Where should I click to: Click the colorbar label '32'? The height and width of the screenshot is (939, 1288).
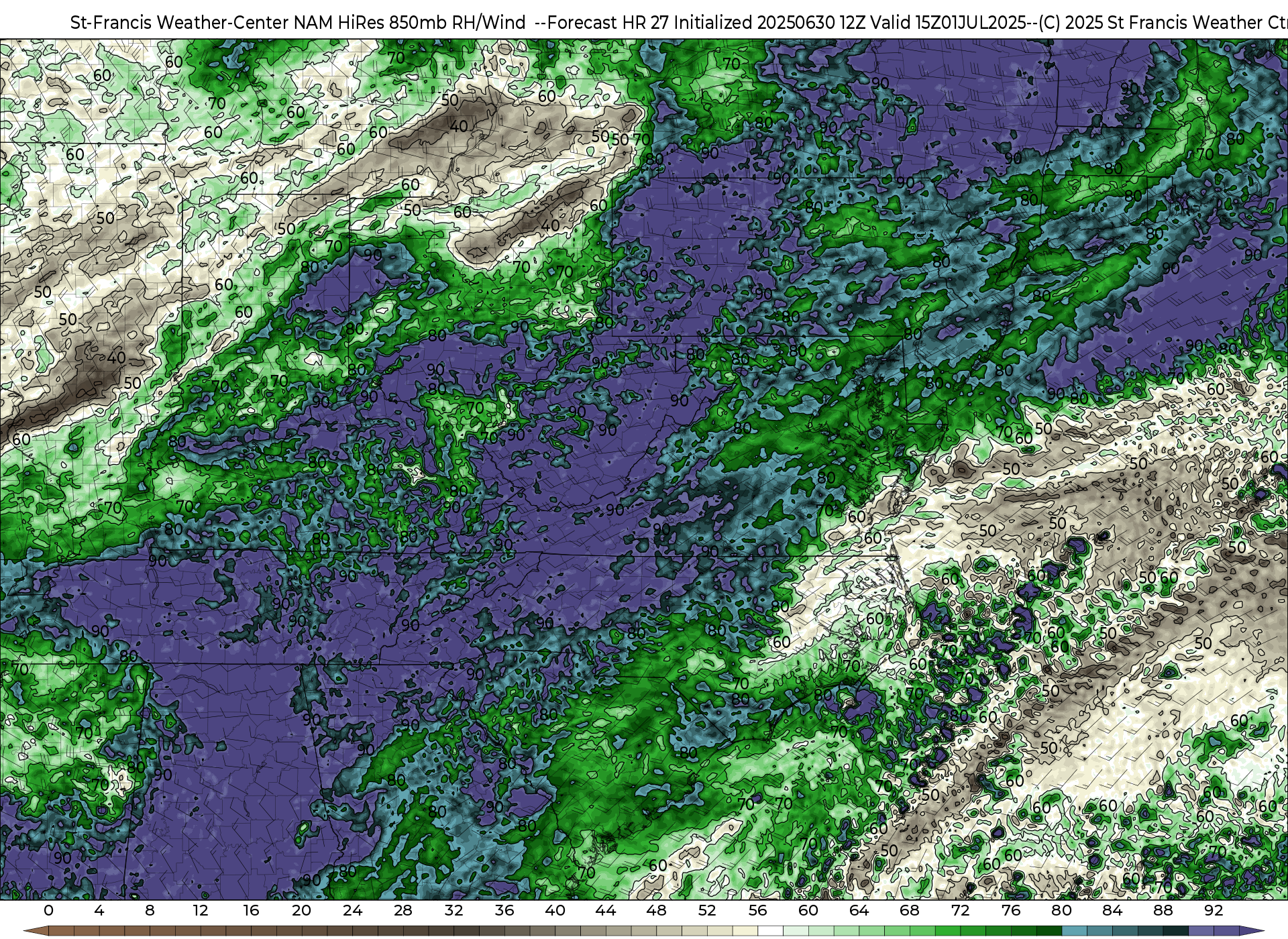pos(453,910)
